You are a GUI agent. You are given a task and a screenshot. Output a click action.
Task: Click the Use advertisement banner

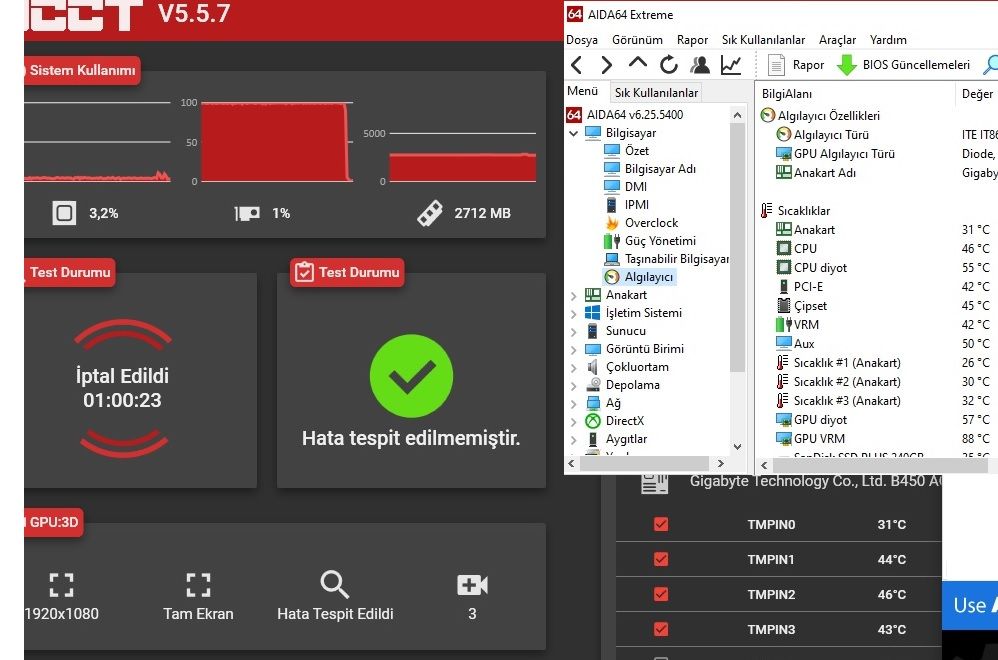click(x=970, y=605)
